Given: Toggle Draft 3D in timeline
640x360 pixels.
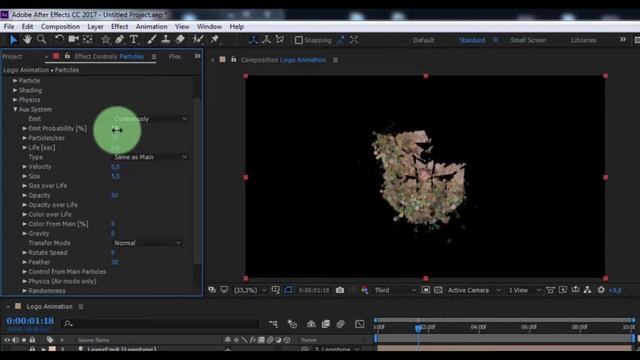Looking at the screenshot, I should pyautogui.click(x=292, y=324).
